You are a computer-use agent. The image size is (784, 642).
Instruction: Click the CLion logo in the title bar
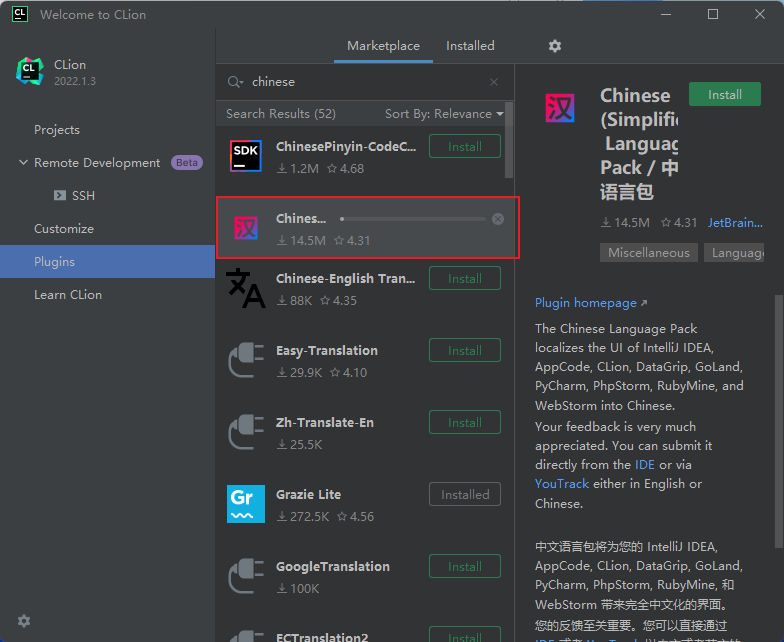point(20,14)
